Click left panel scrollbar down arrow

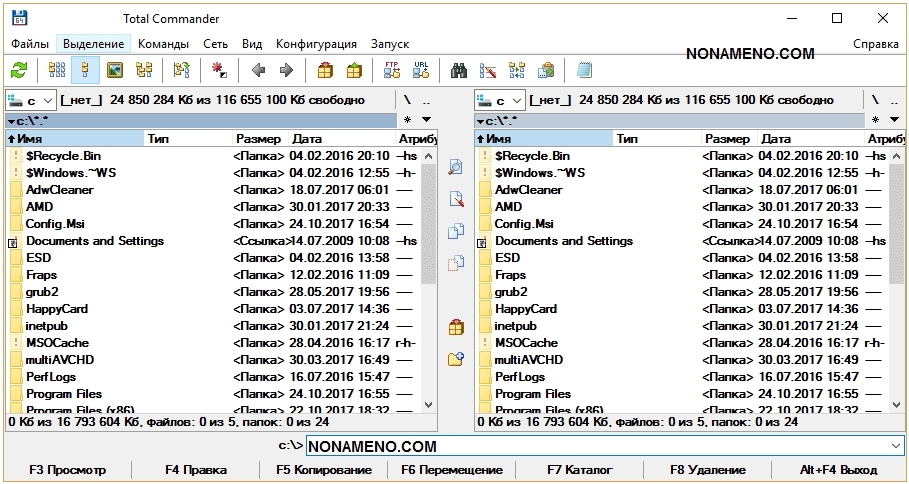click(x=428, y=405)
